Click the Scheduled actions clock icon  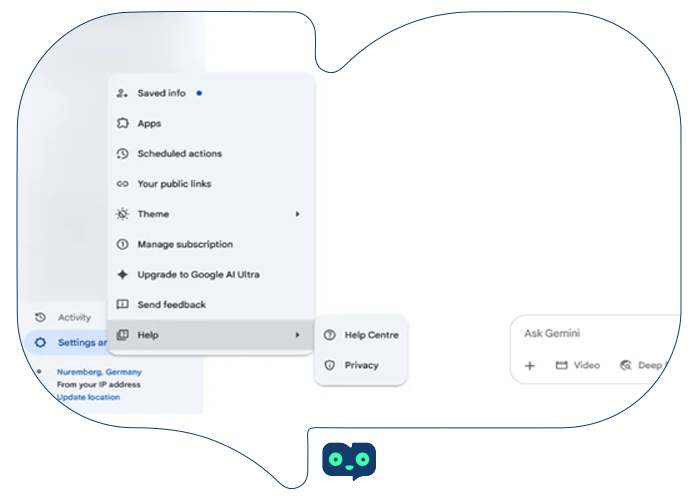122,154
